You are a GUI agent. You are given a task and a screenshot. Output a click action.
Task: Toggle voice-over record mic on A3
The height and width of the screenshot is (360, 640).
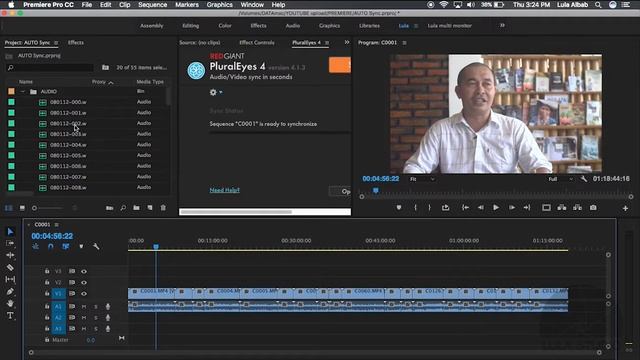click(x=108, y=329)
